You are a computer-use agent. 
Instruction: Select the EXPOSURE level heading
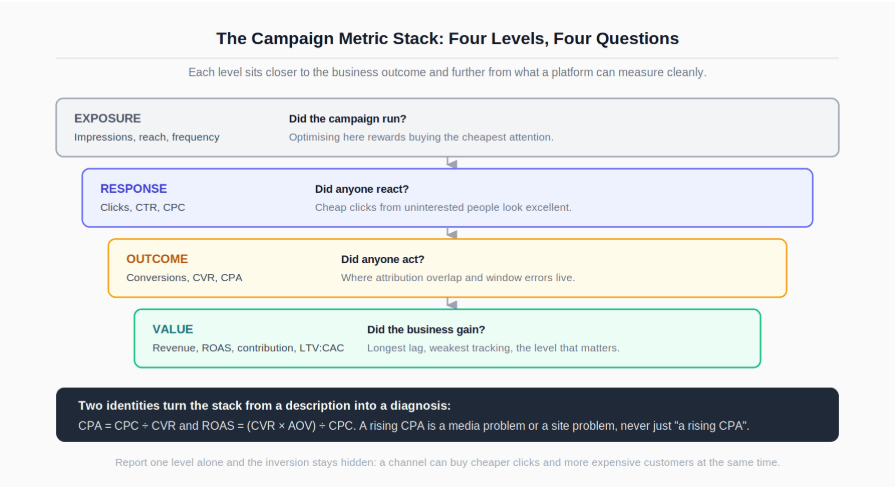(x=107, y=118)
